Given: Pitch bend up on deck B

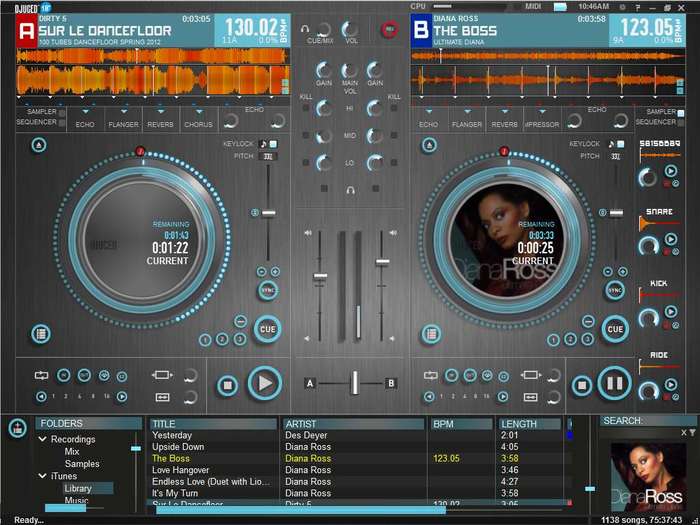Looking at the screenshot, I should point(623,271).
